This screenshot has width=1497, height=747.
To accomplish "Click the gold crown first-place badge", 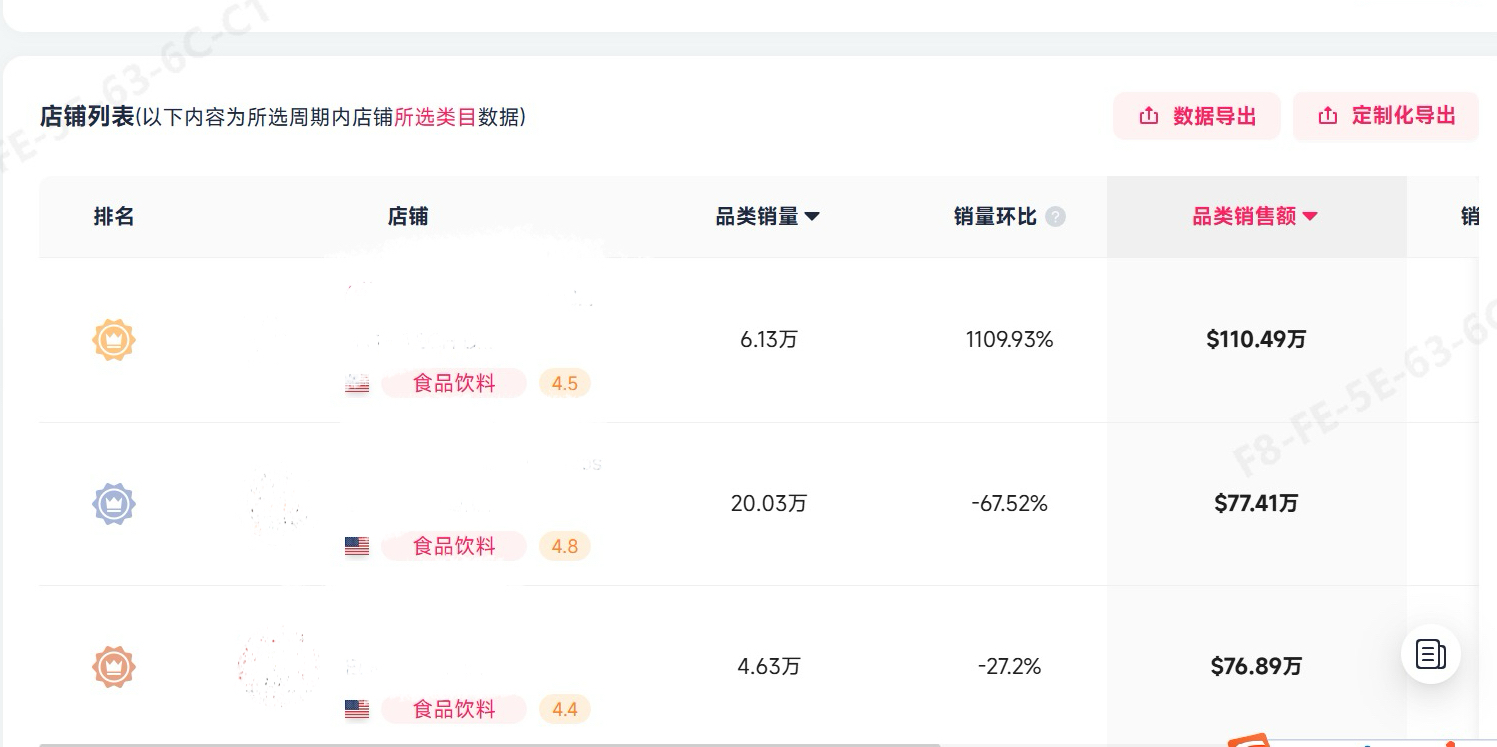I will (x=113, y=340).
